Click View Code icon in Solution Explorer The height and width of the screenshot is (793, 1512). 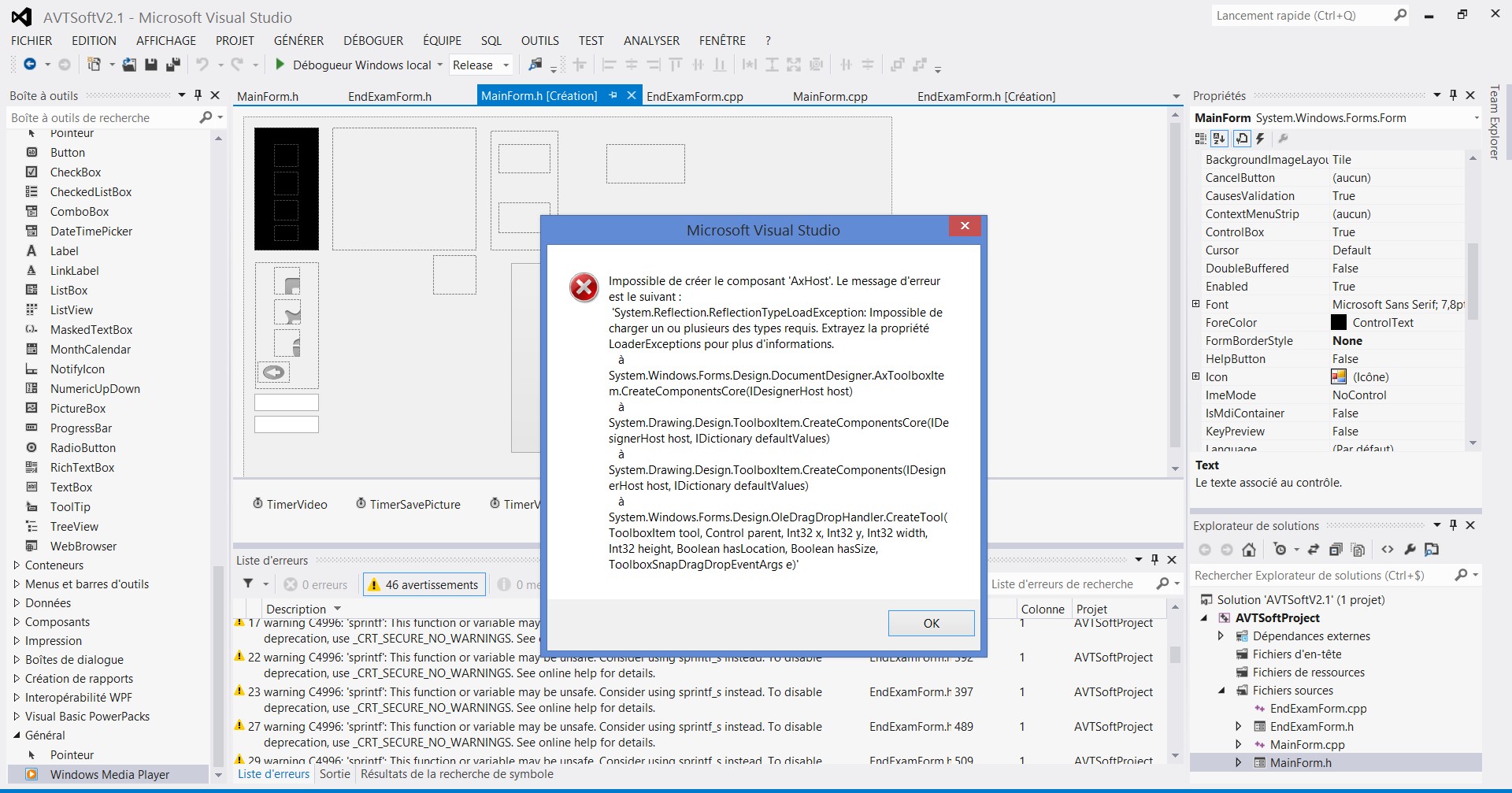(1388, 550)
